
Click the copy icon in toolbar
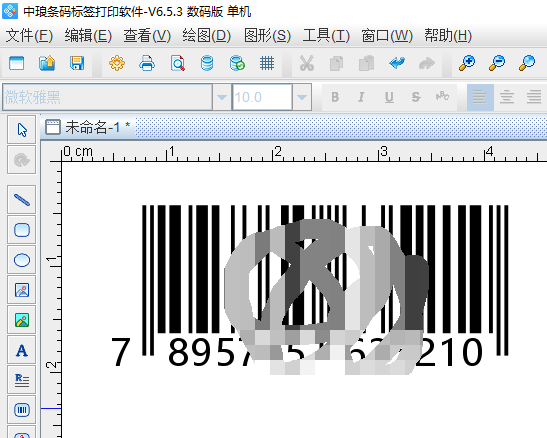tap(336, 63)
